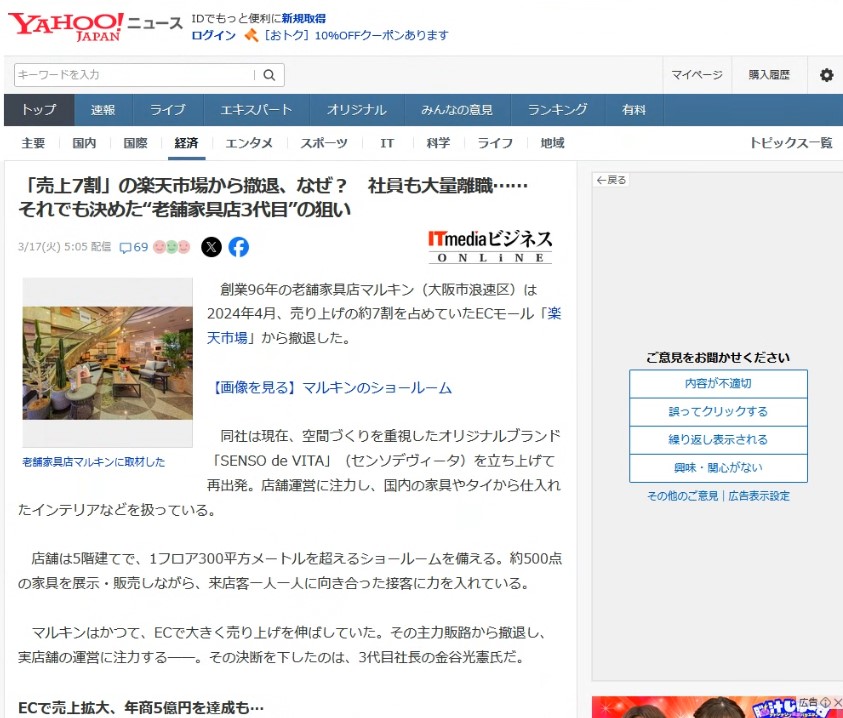This screenshot has width=843, height=718.
Task: Open the Marukin showroom thumbnail image
Action: pyautogui.click(x=107, y=362)
